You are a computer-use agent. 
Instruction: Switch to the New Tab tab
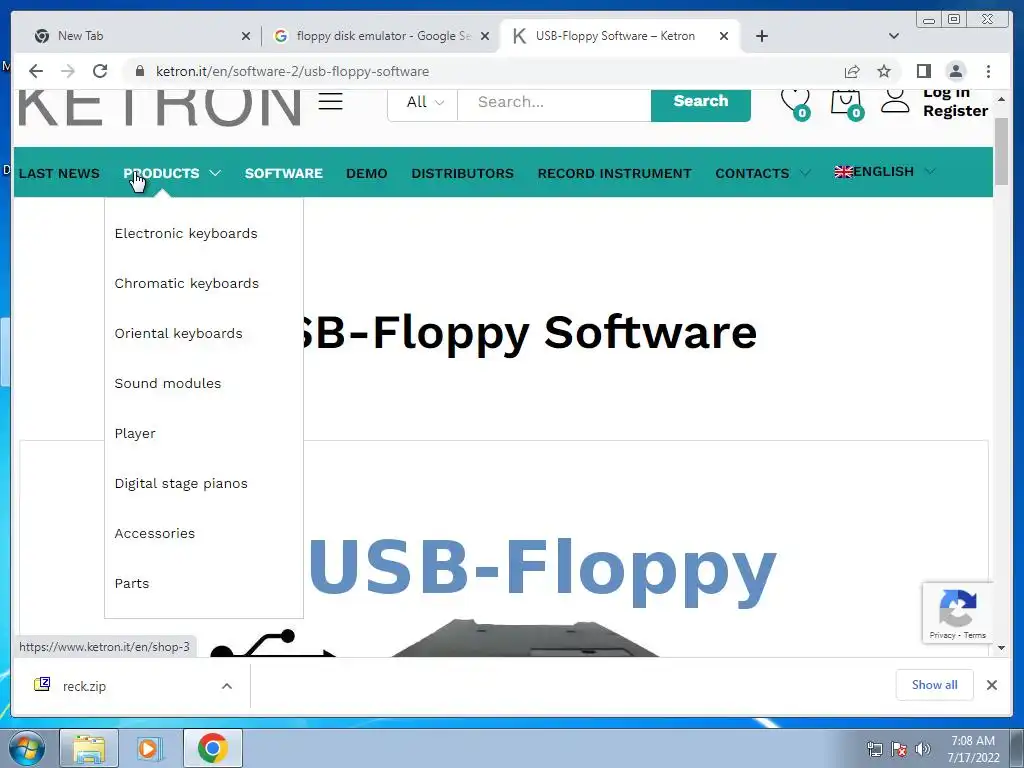pyautogui.click(x=139, y=36)
